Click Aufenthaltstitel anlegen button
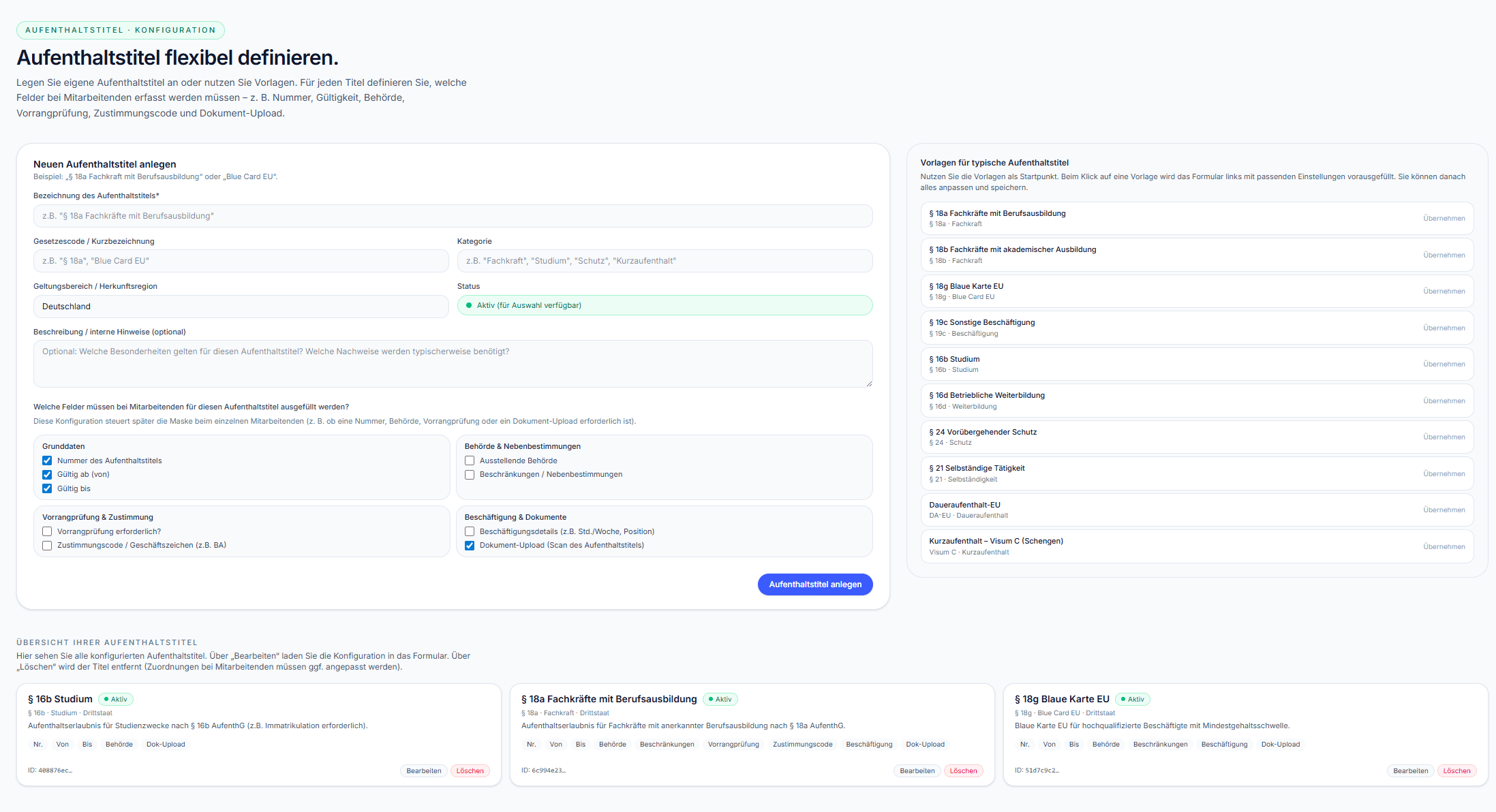 814,584
